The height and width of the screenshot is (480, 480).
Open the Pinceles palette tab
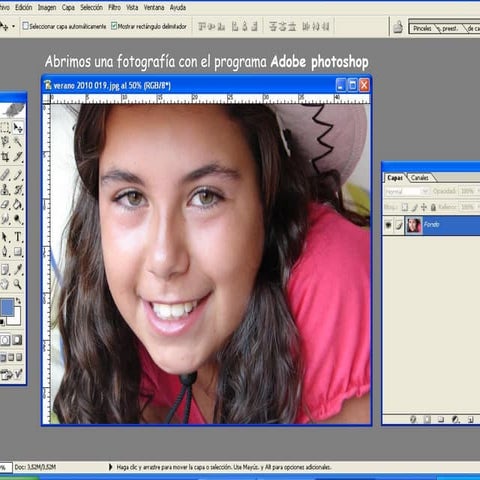click(423, 29)
